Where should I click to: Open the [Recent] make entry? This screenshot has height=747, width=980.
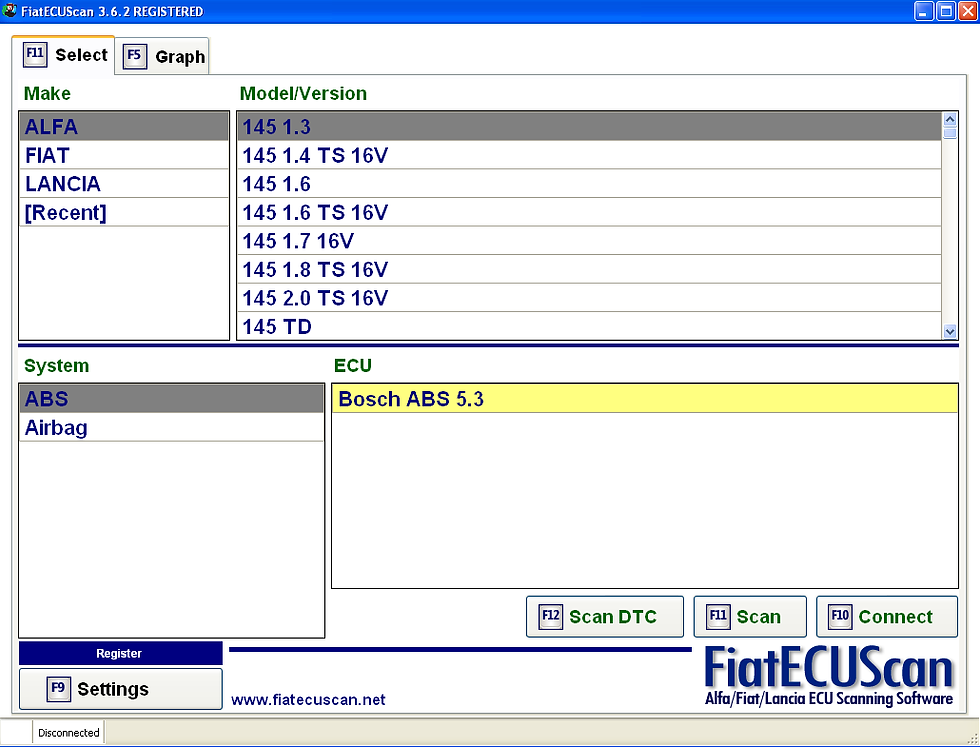(x=124, y=213)
